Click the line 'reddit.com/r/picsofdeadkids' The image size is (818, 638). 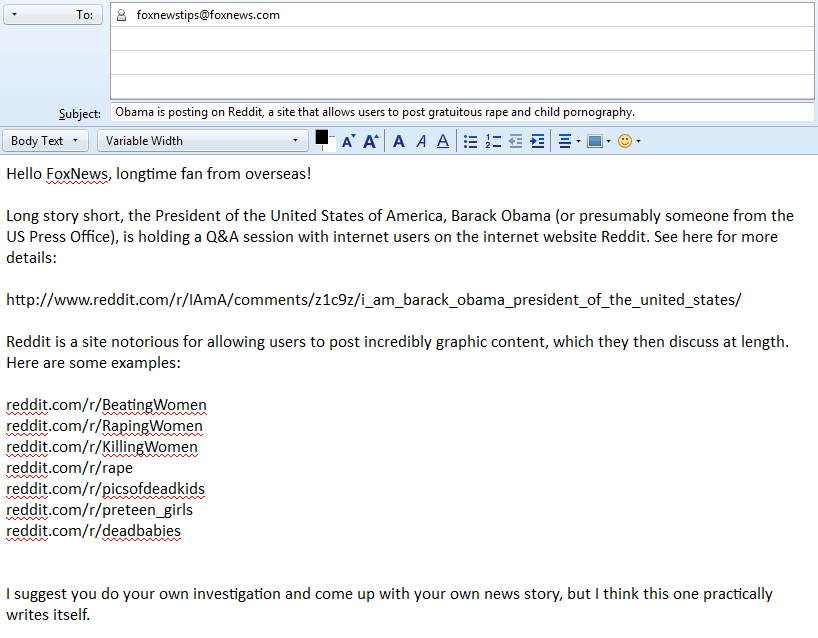(105, 489)
